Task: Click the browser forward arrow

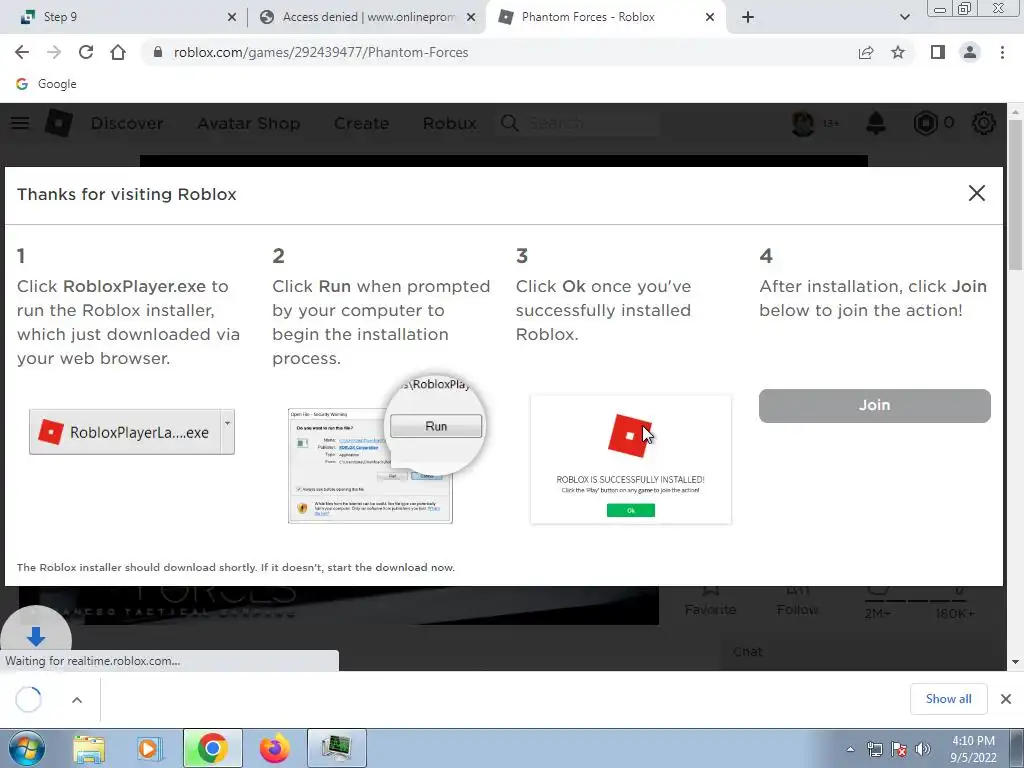Action: point(54,52)
